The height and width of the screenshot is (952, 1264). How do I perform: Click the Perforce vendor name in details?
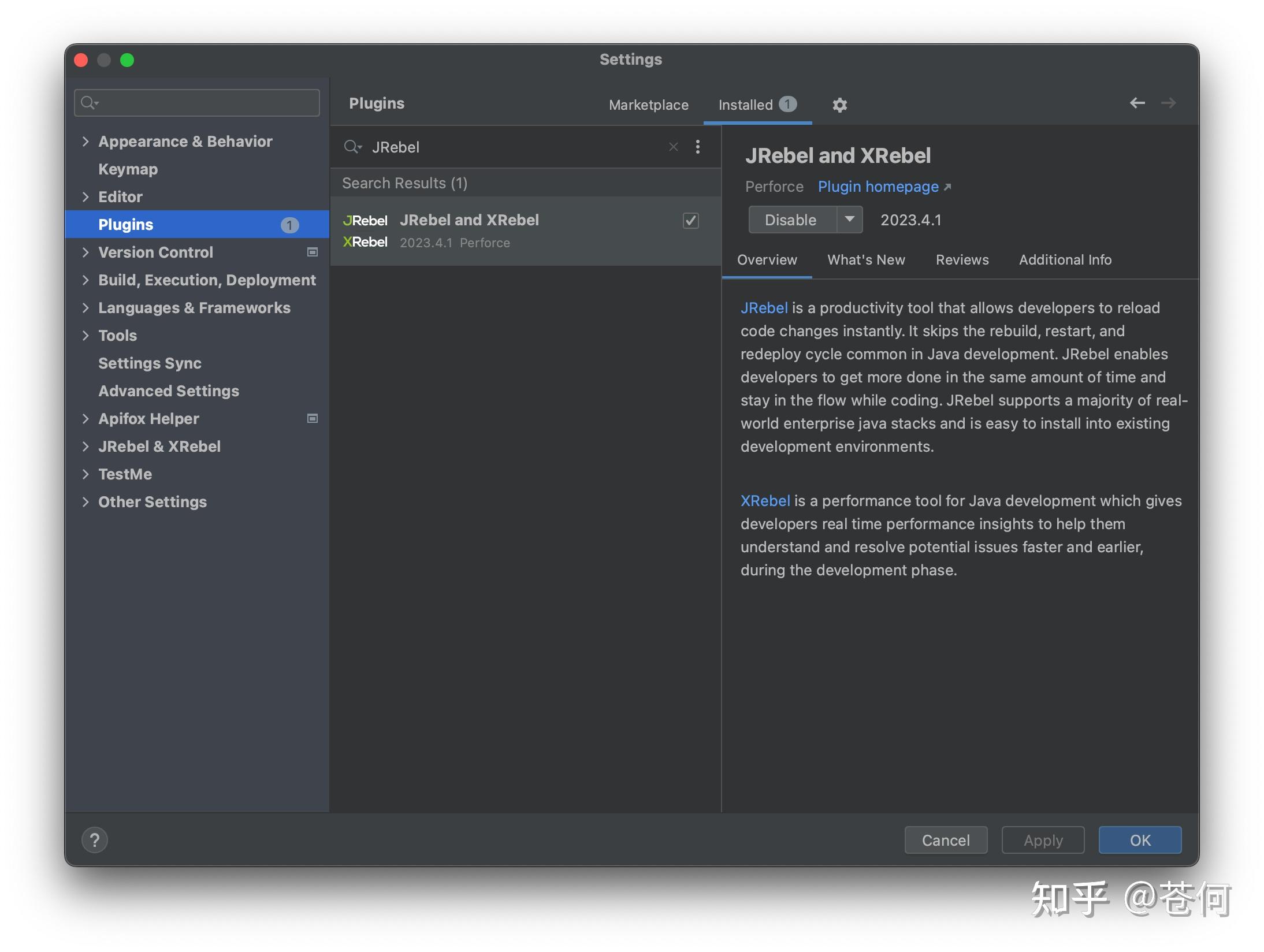click(x=774, y=187)
